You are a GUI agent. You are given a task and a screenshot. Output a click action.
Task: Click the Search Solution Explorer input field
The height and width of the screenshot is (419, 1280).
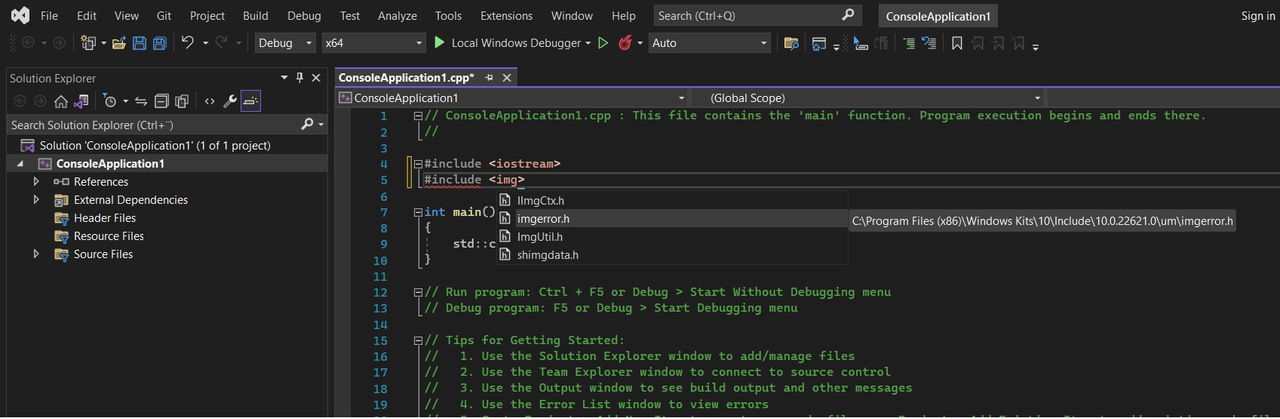152,125
